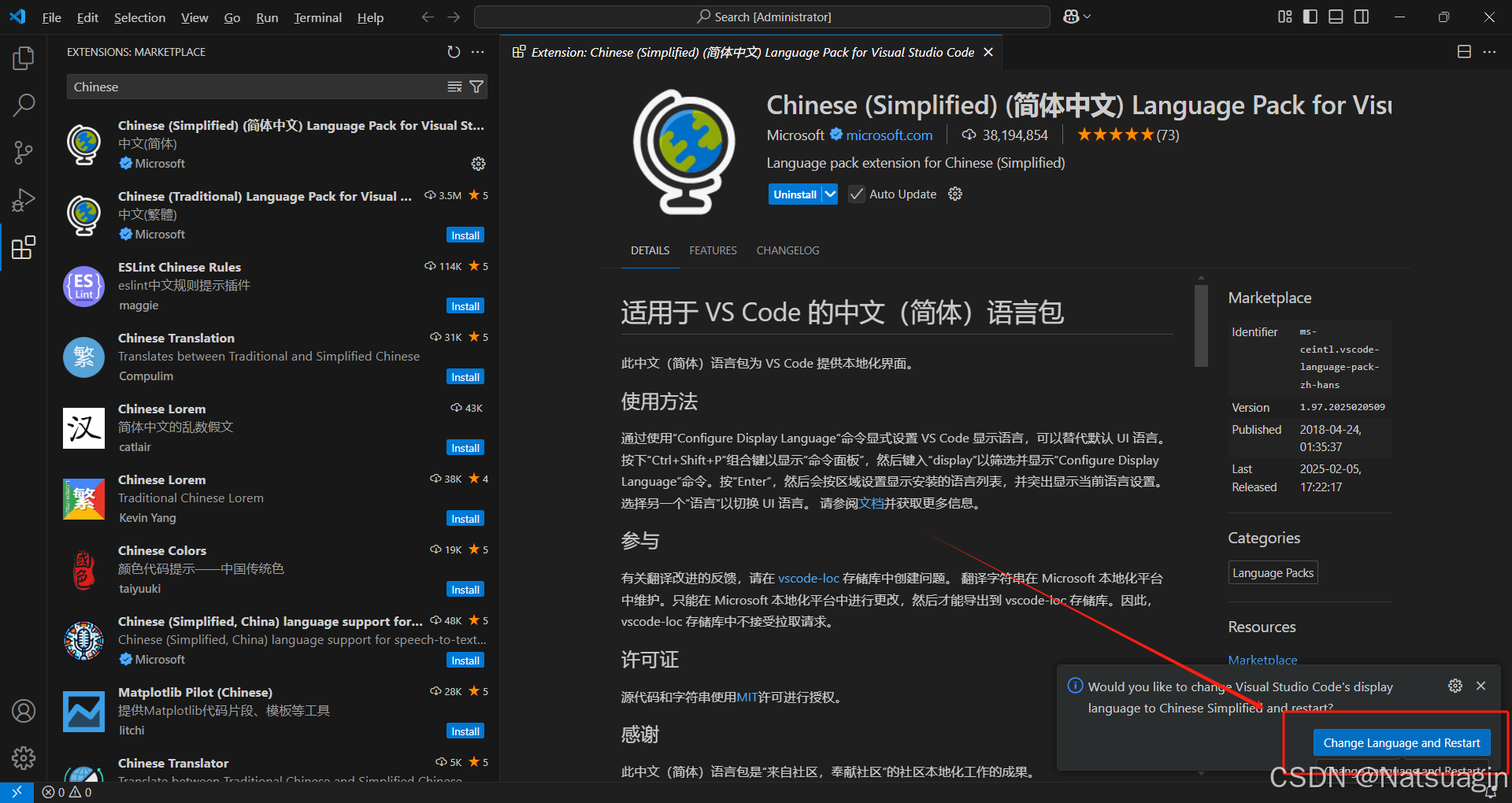Open extension settings gear next to Auto Update
Image resolution: width=1512 pixels, height=803 pixels.
click(955, 194)
